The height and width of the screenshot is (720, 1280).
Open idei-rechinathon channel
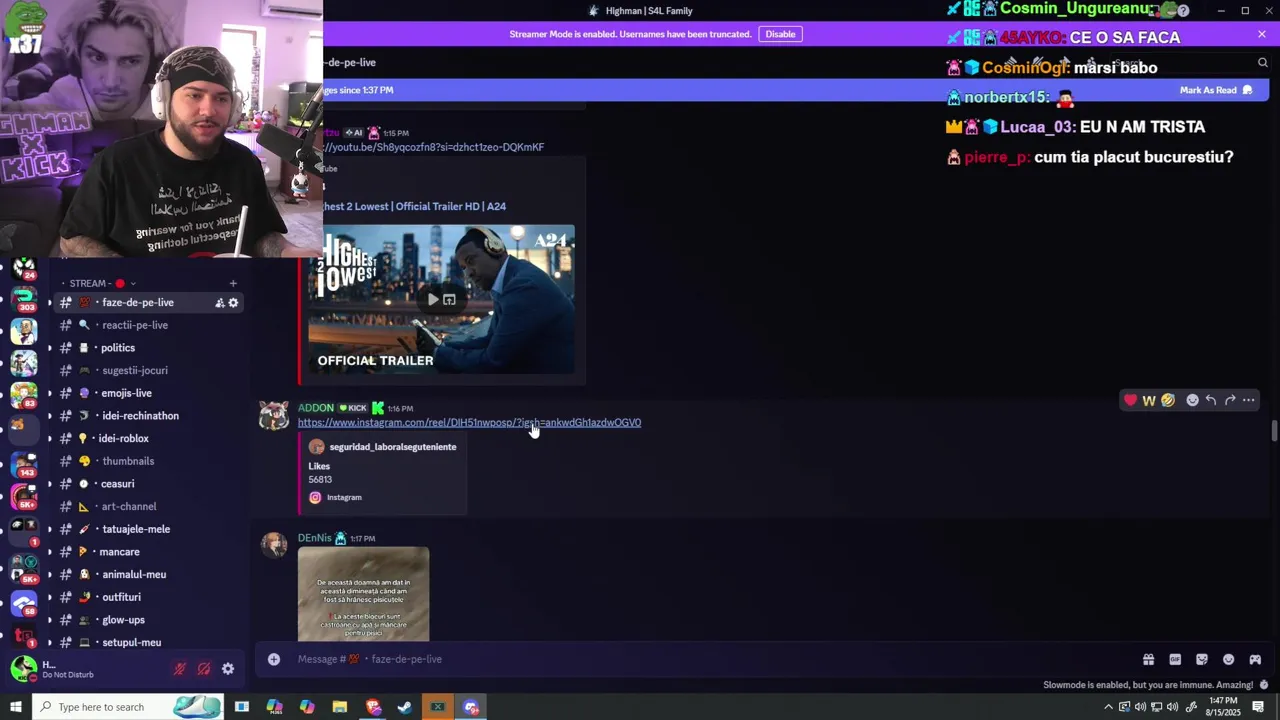coord(148,416)
